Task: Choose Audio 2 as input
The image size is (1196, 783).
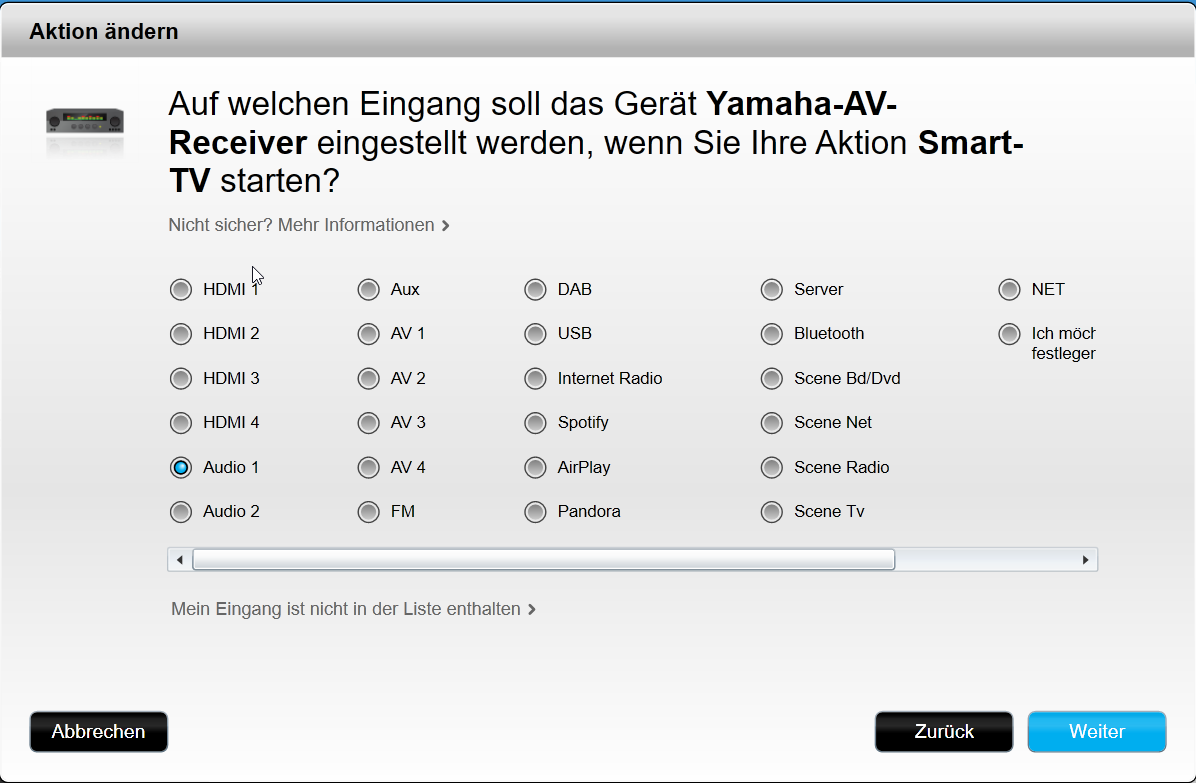Action: click(181, 512)
